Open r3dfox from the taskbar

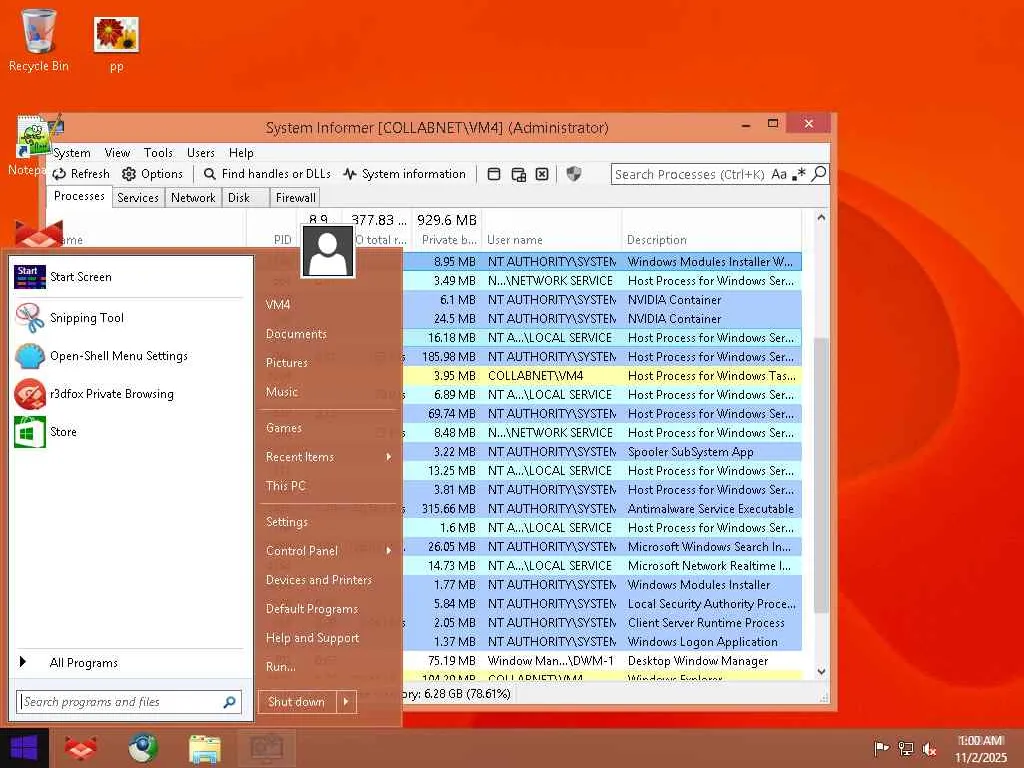pyautogui.click(x=82, y=748)
